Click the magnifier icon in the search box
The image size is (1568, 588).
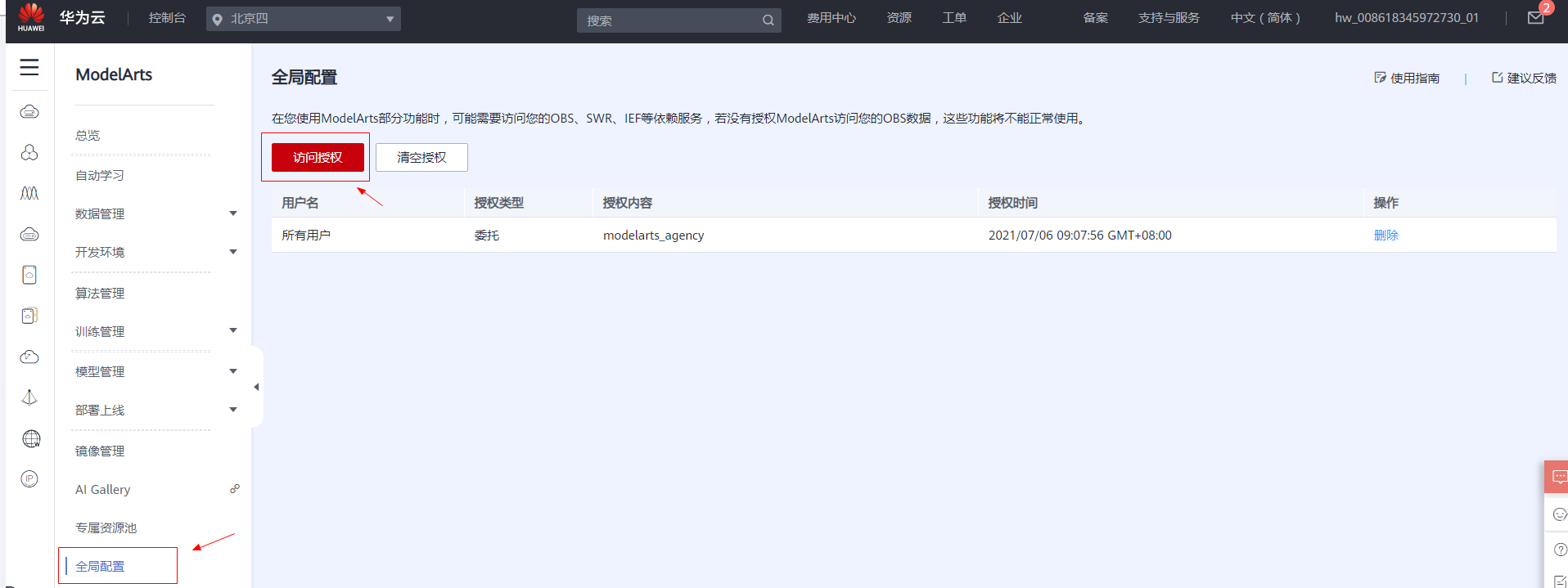pos(768,20)
